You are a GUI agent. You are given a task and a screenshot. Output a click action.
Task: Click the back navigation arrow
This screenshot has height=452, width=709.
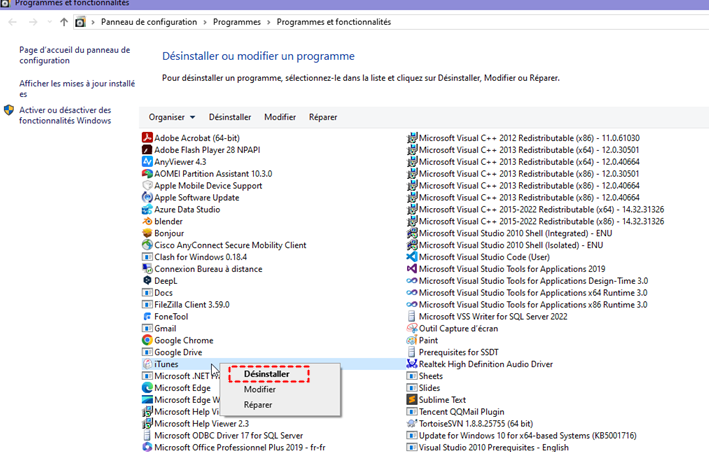pyautogui.click(x=11, y=22)
